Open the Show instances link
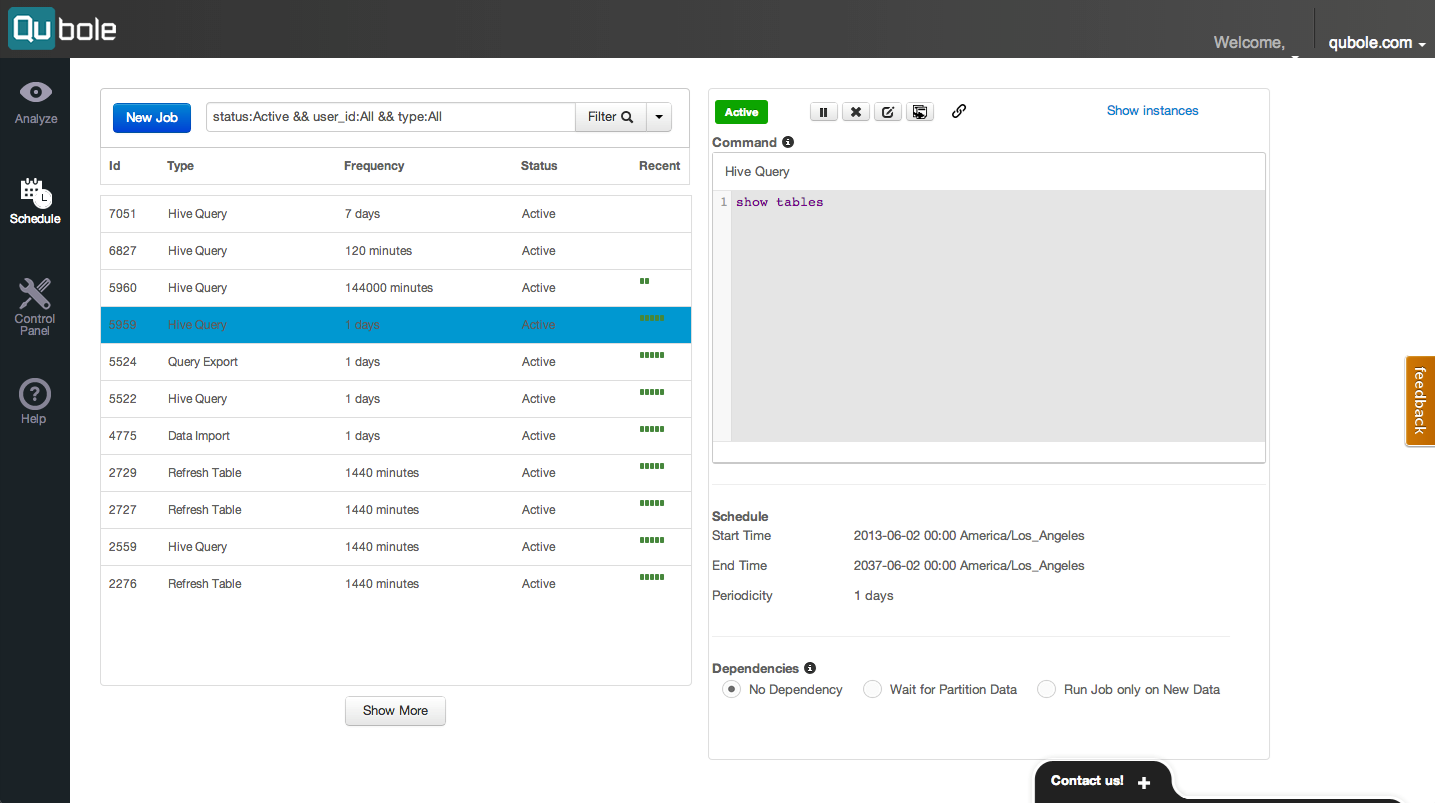 point(1152,111)
